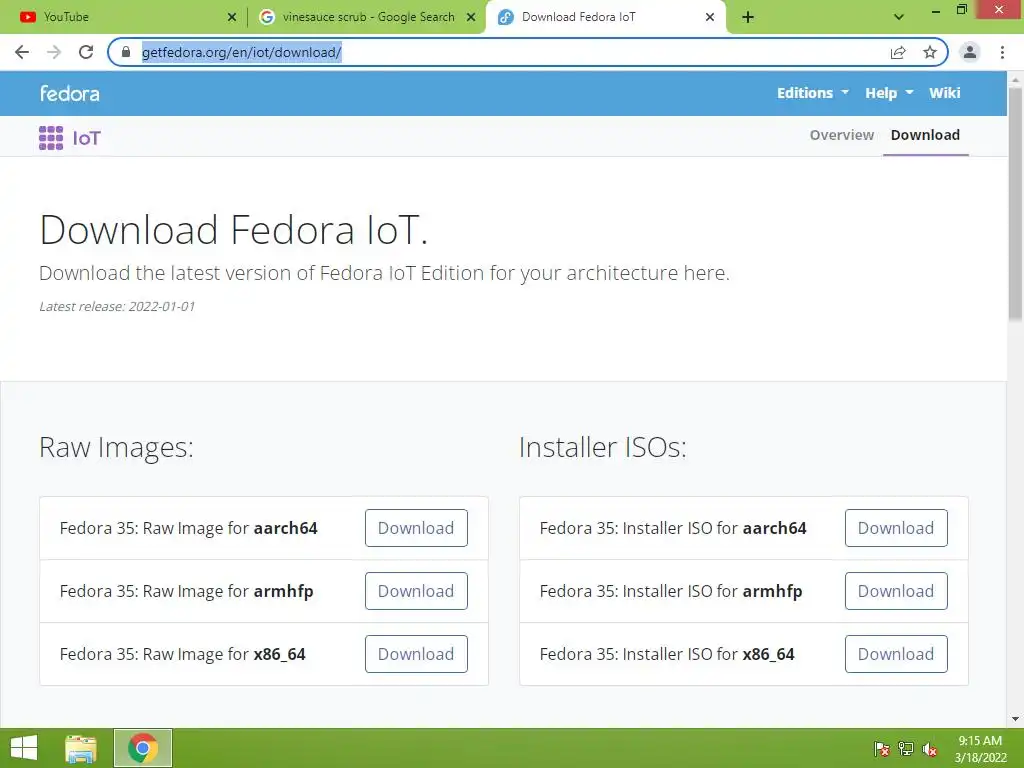Select the Download nav item
The width and height of the screenshot is (1024, 768).
925,135
